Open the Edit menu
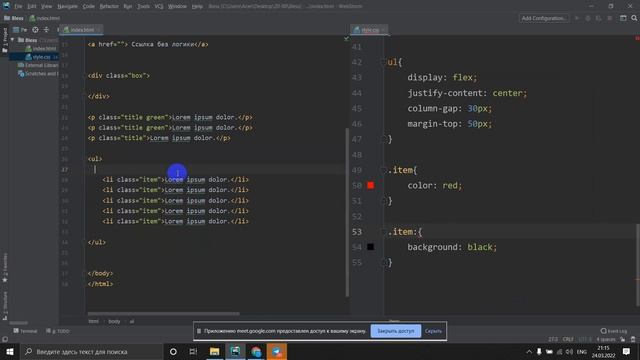The height and width of the screenshot is (360, 640). [32, 7]
